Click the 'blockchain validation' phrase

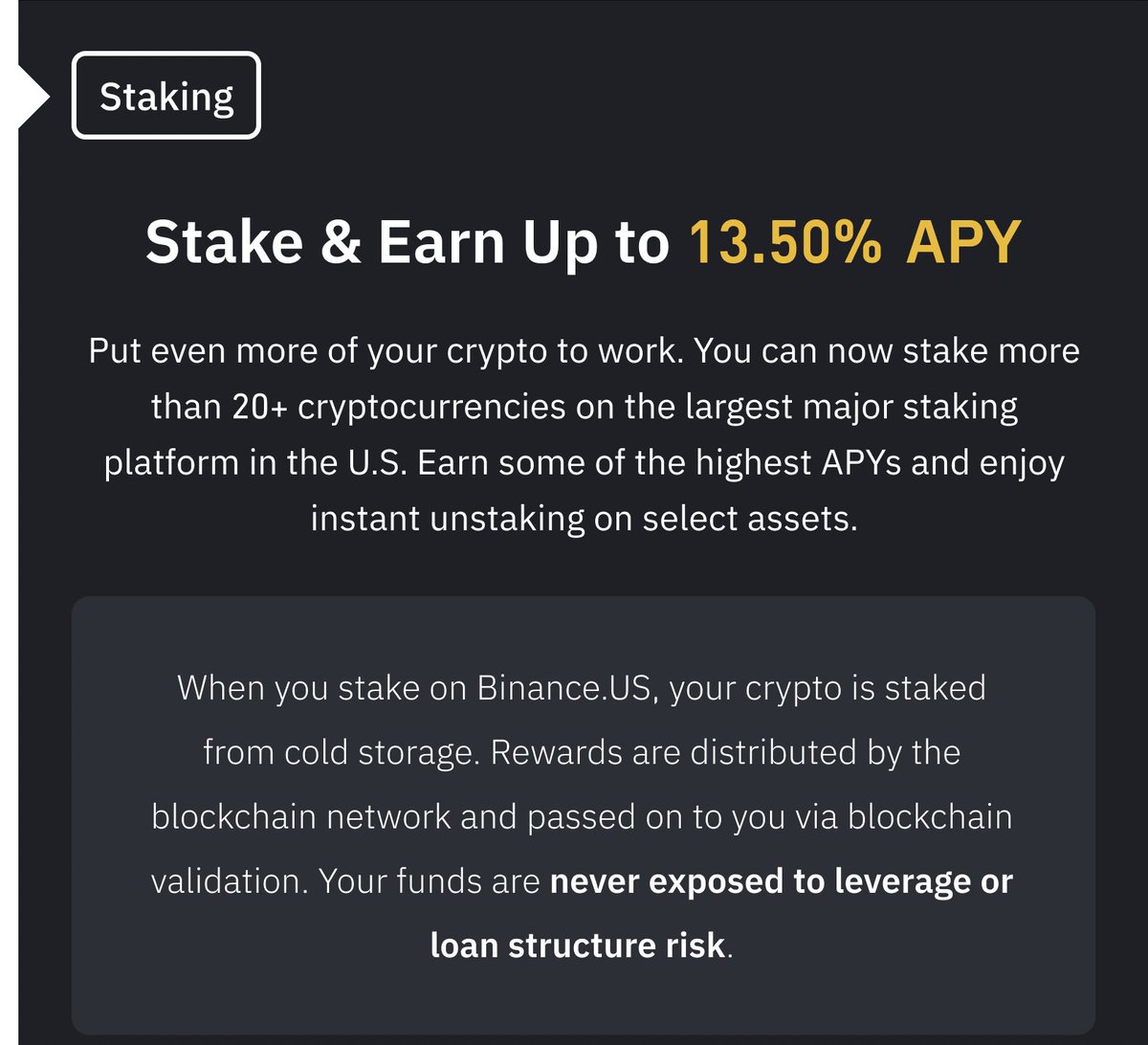click(581, 850)
